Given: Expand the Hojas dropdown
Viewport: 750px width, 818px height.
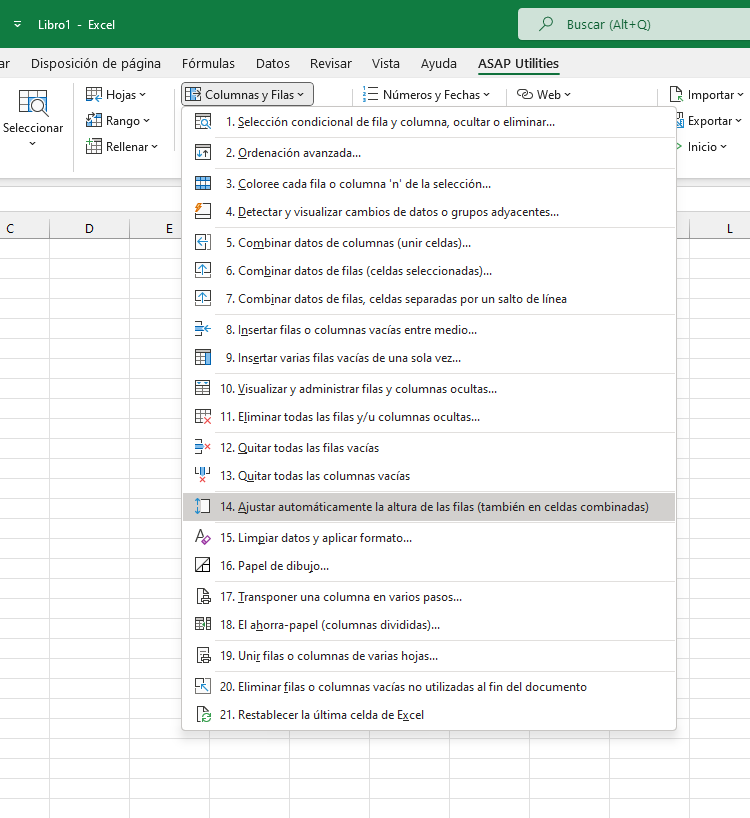Looking at the screenshot, I should tap(116, 94).
